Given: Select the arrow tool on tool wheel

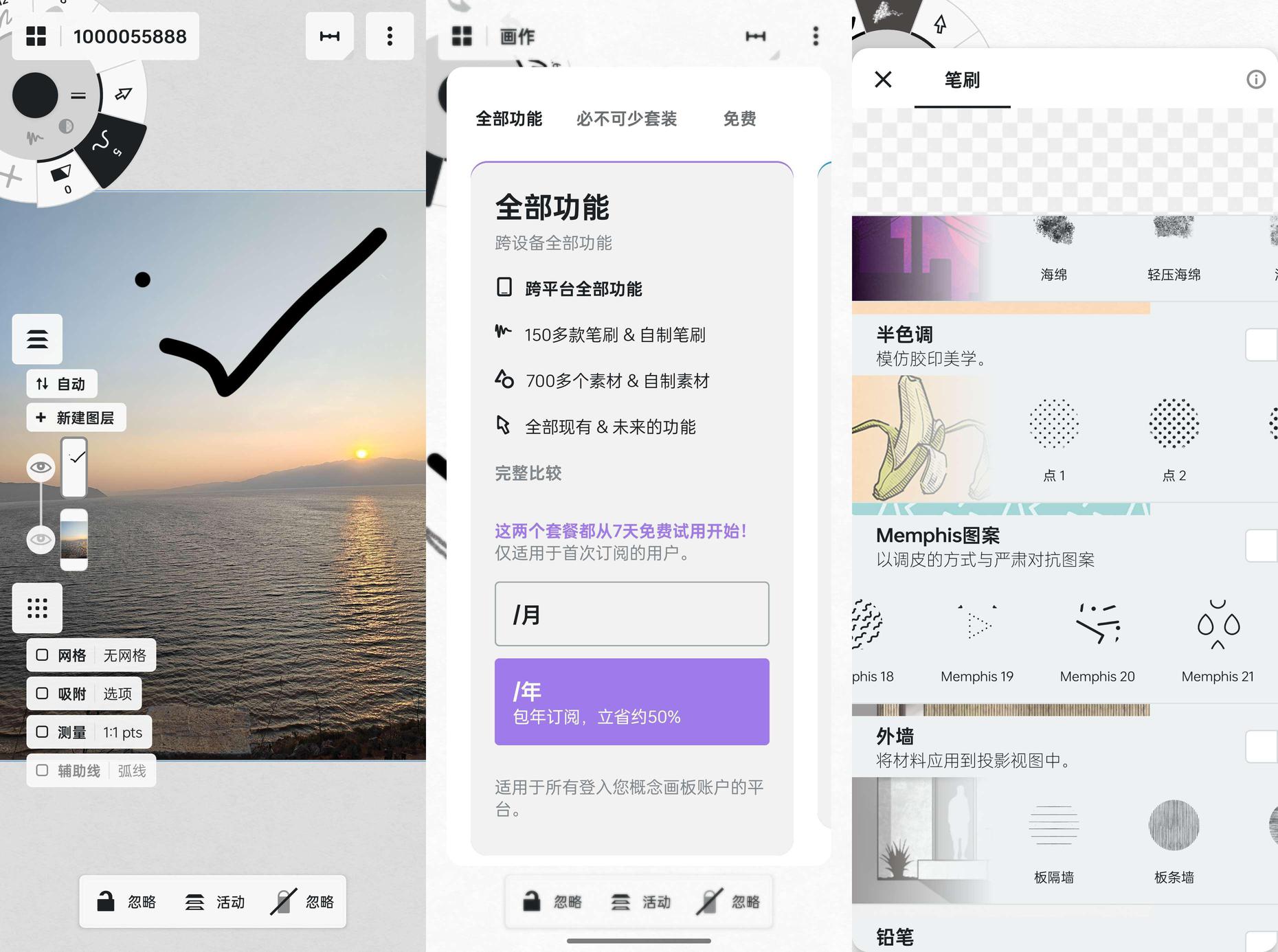Looking at the screenshot, I should pyautogui.click(x=123, y=94).
